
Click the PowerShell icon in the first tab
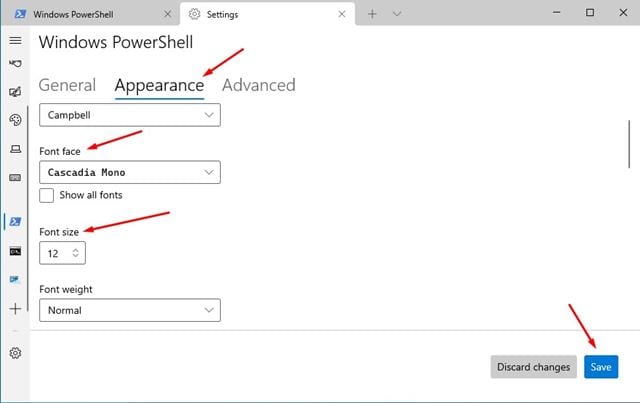click(x=20, y=14)
